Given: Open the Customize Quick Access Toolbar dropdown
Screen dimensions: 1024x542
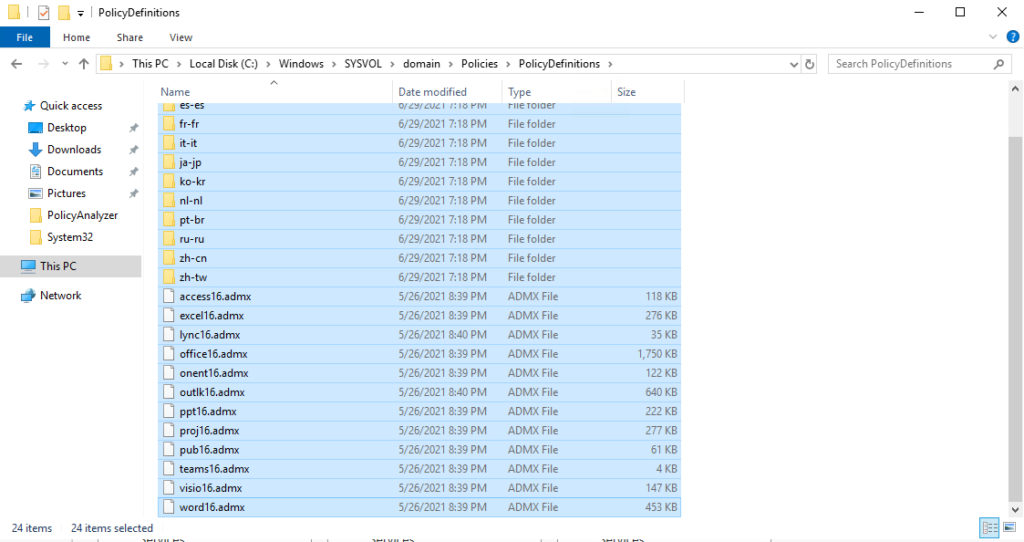Looking at the screenshot, I should click(x=80, y=13).
